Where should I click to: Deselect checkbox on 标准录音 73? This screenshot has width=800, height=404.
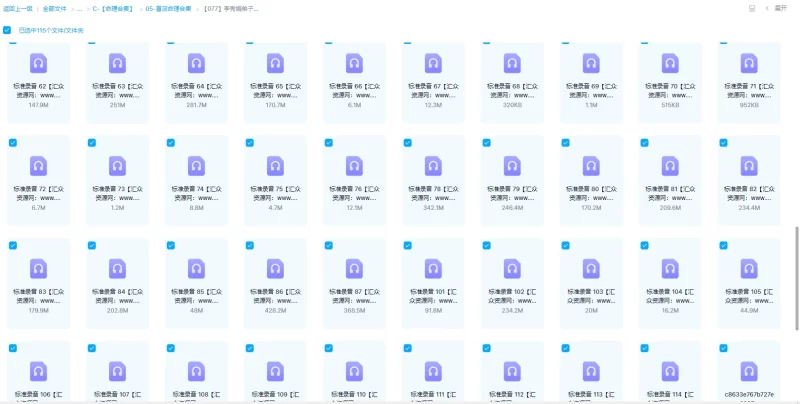91,143
